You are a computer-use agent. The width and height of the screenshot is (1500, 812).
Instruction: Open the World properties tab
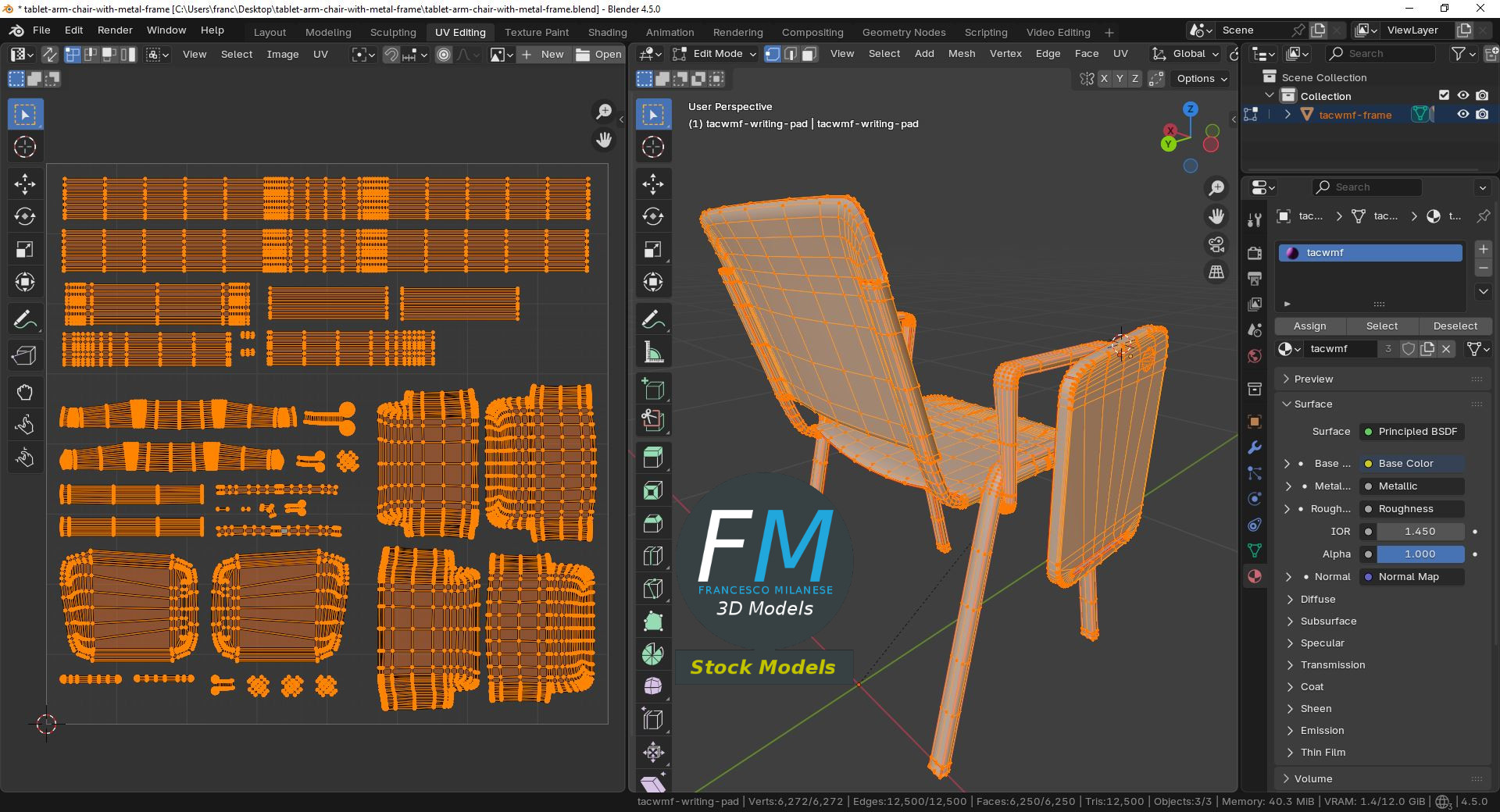click(x=1255, y=356)
